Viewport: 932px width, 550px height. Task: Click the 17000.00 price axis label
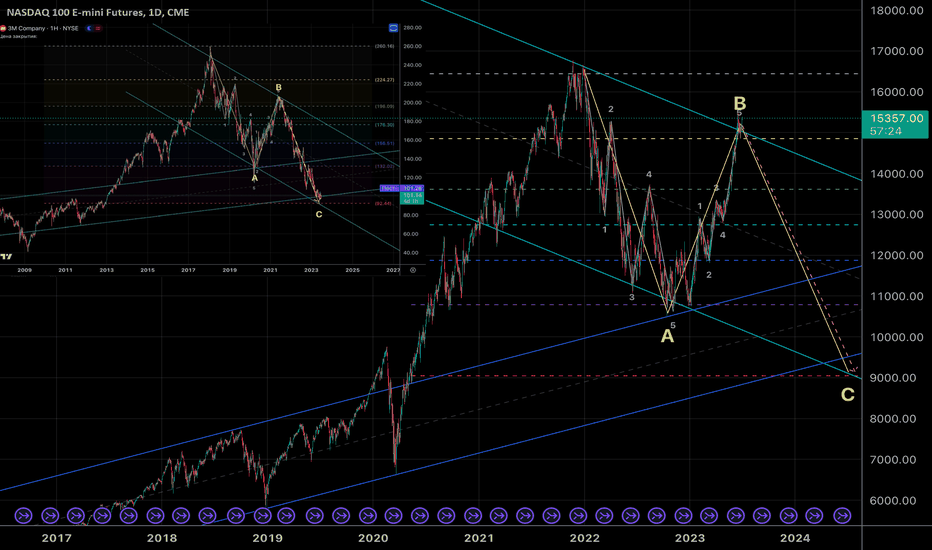[896, 51]
